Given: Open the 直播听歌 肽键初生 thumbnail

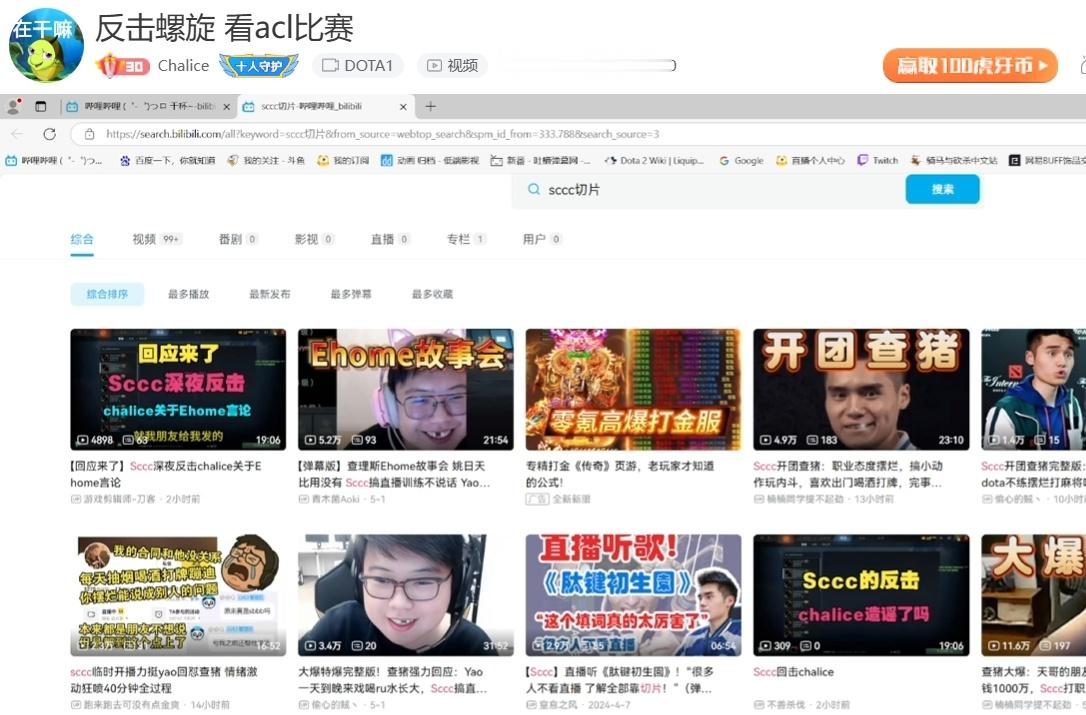Looking at the screenshot, I should click(x=633, y=595).
